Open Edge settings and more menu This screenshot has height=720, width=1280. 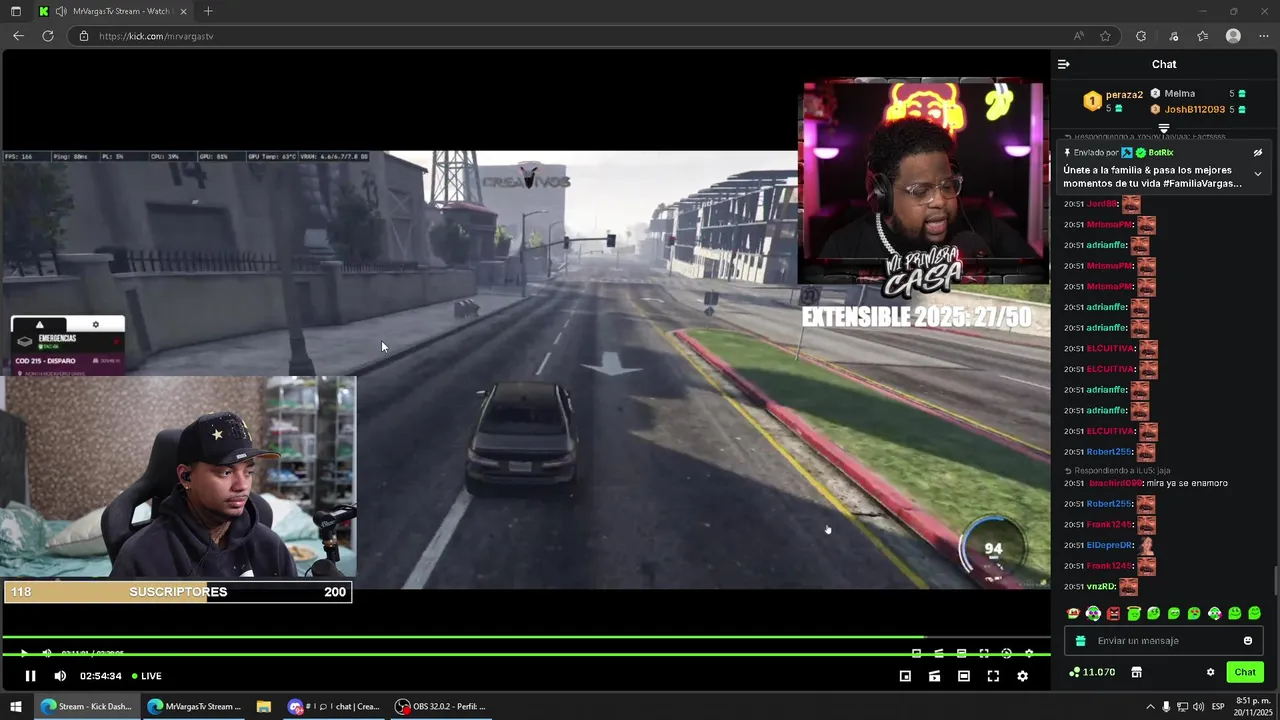[1262, 36]
